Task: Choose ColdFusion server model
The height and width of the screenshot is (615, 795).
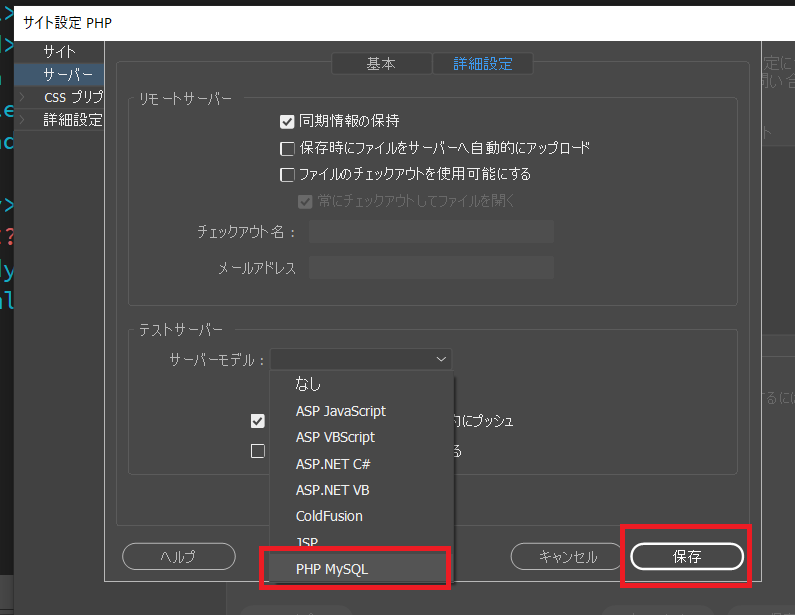Action: tap(329, 516)
